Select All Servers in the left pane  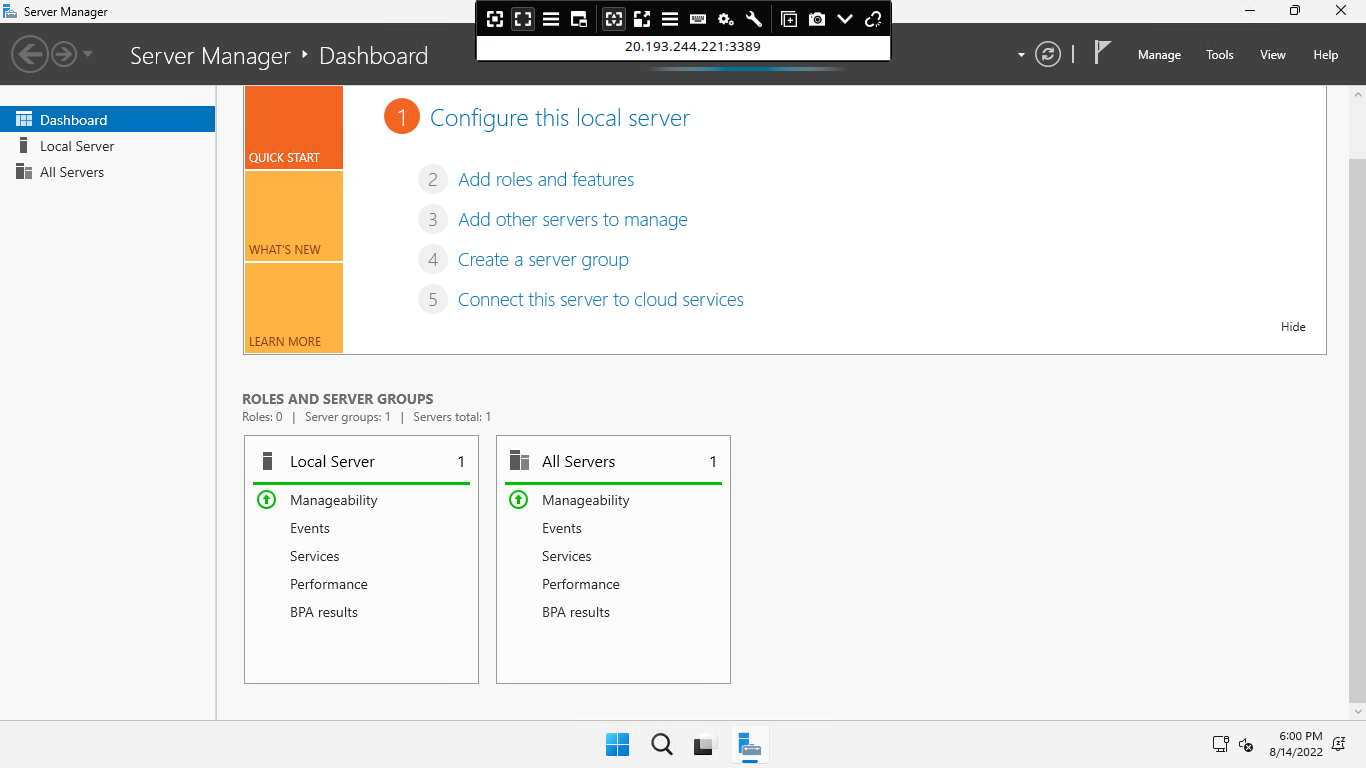pos(107,172)
